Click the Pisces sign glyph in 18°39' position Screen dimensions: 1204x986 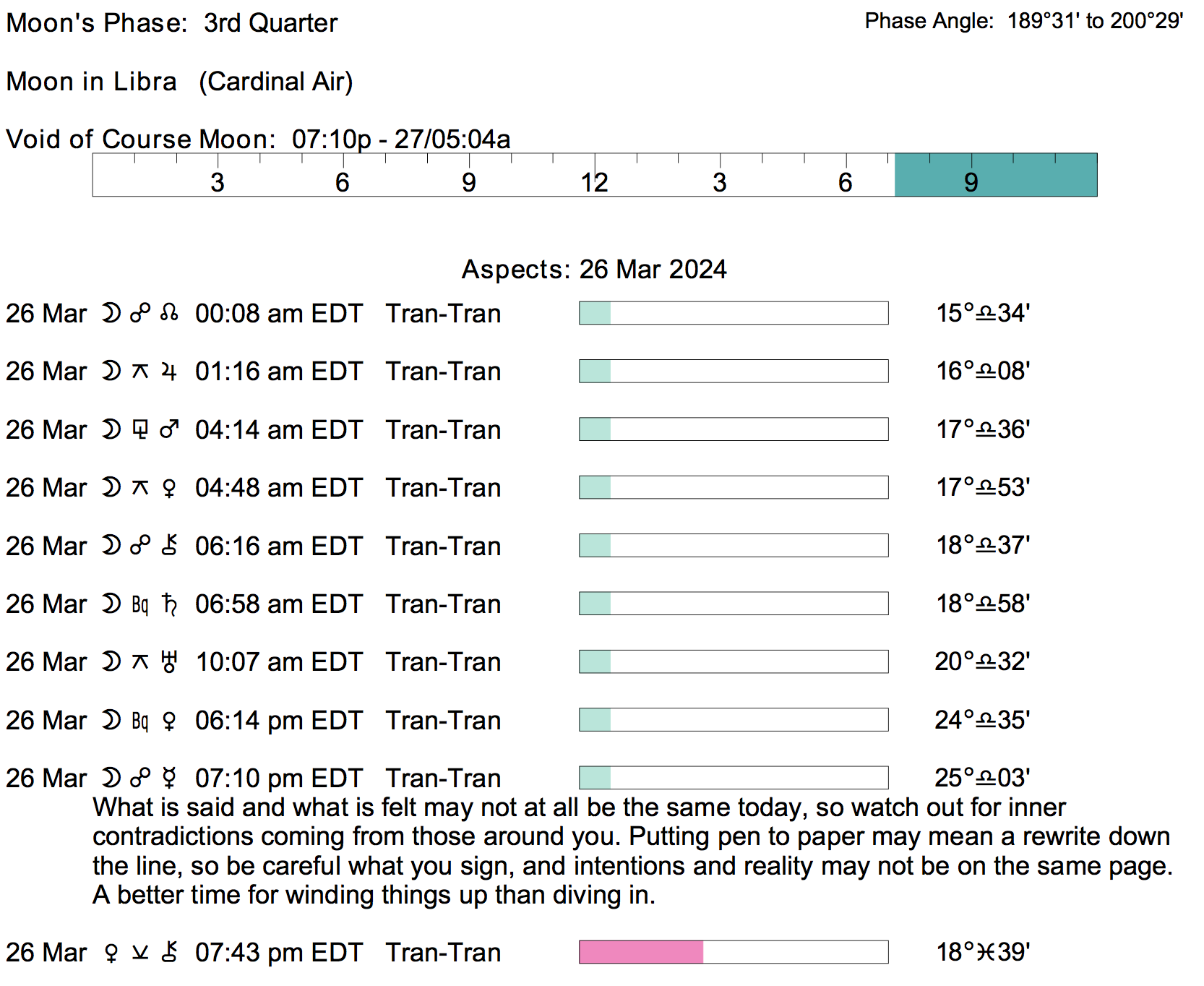(986, 953)
